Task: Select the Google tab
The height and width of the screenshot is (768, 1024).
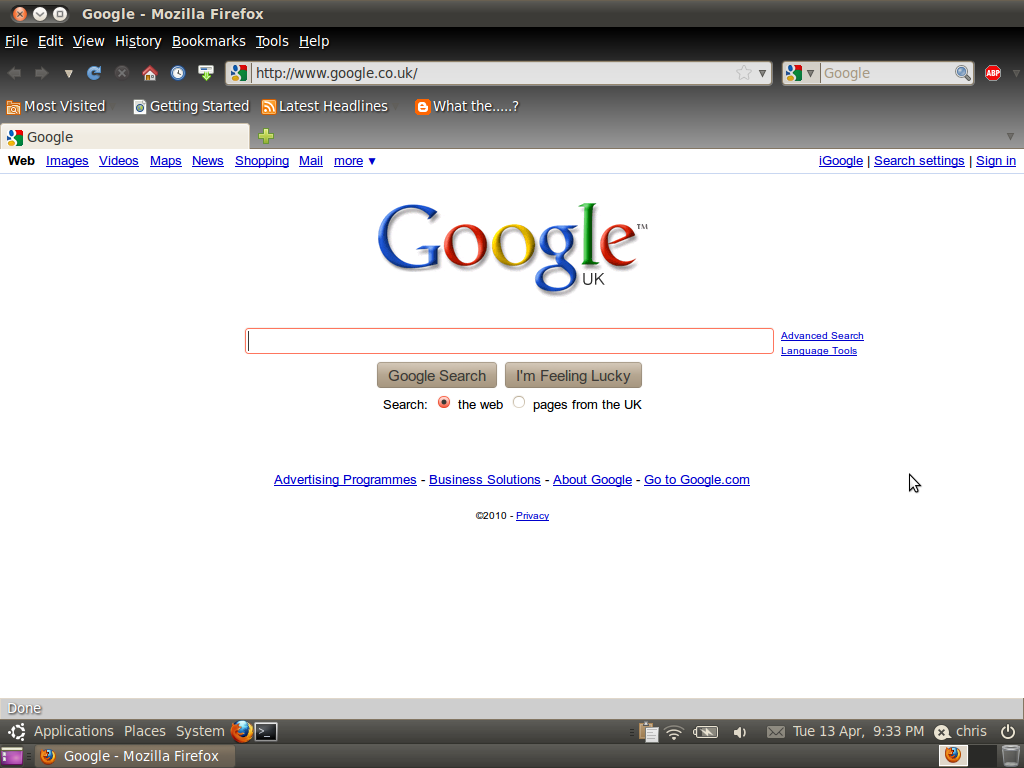Action: point(125,136)
